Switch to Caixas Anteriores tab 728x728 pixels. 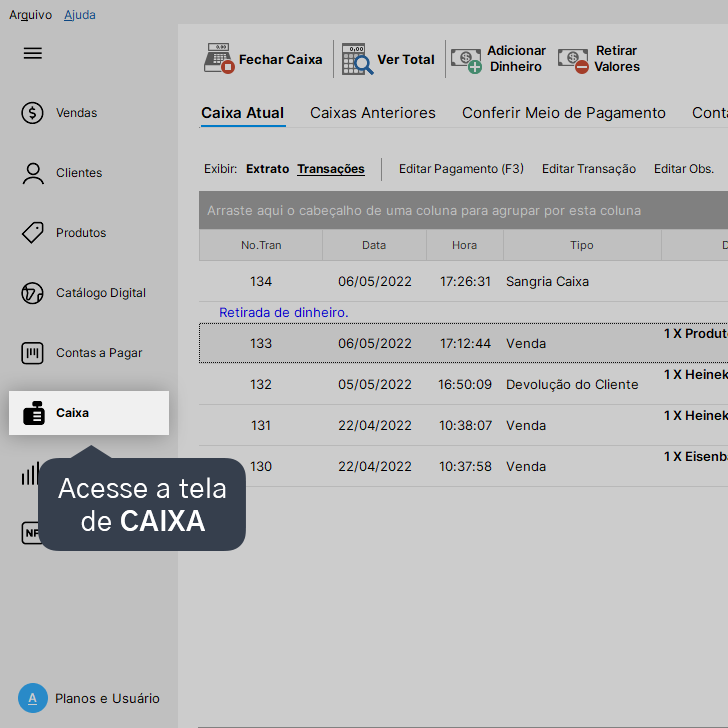372,113
